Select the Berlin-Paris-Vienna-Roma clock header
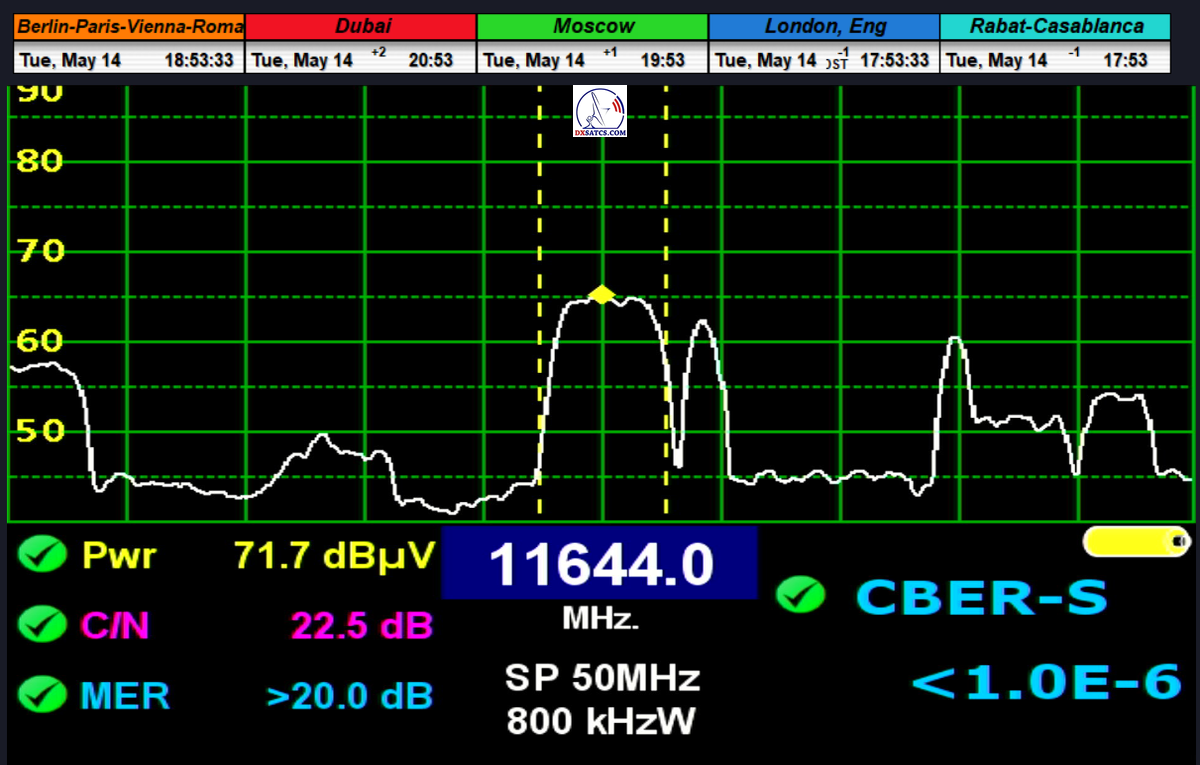Viewport: 1200px width, 765px height. (130, 27)
